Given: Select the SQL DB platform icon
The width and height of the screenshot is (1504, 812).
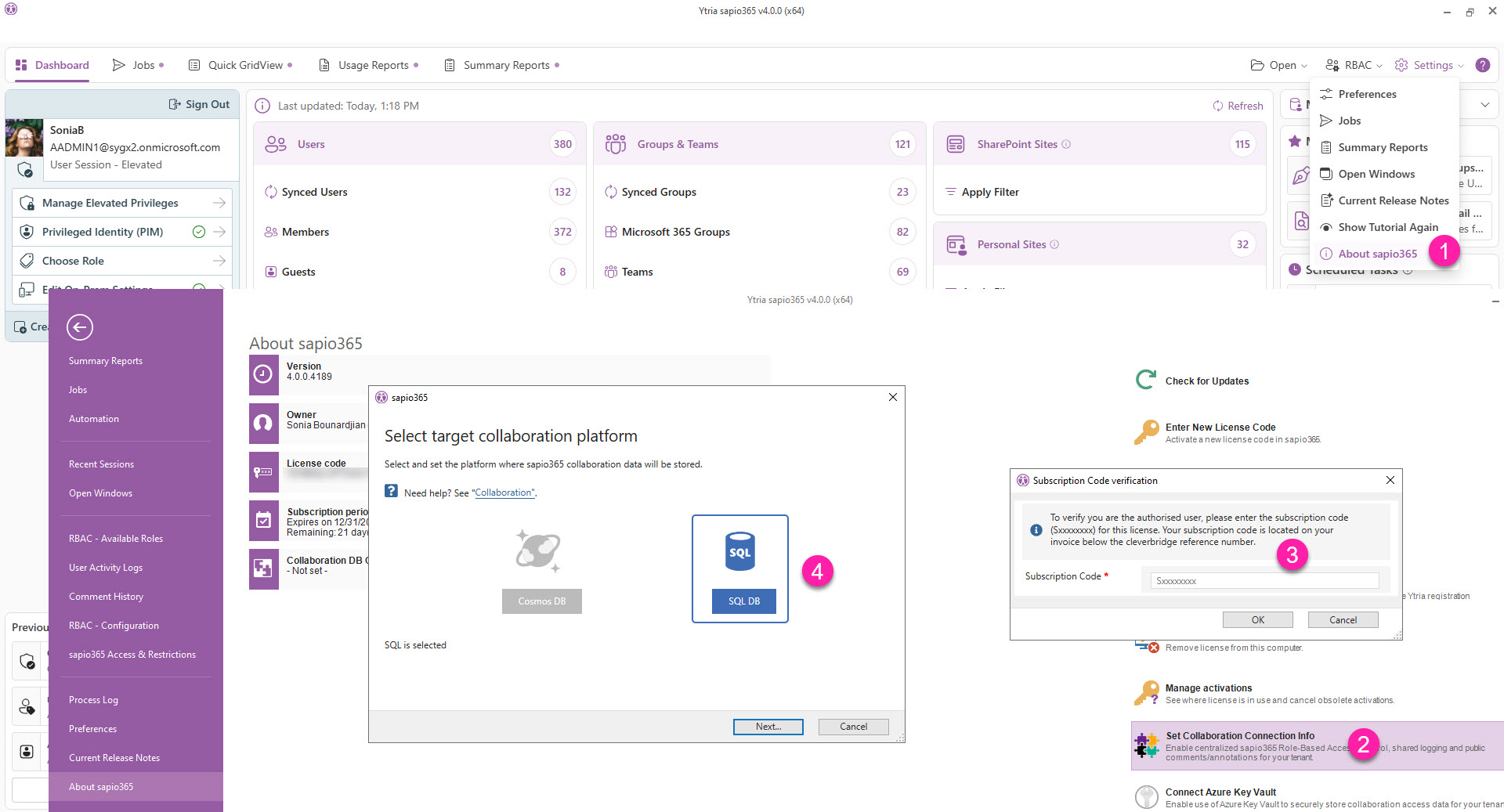Looking at the screenshot, I should (x=739, y=552).
